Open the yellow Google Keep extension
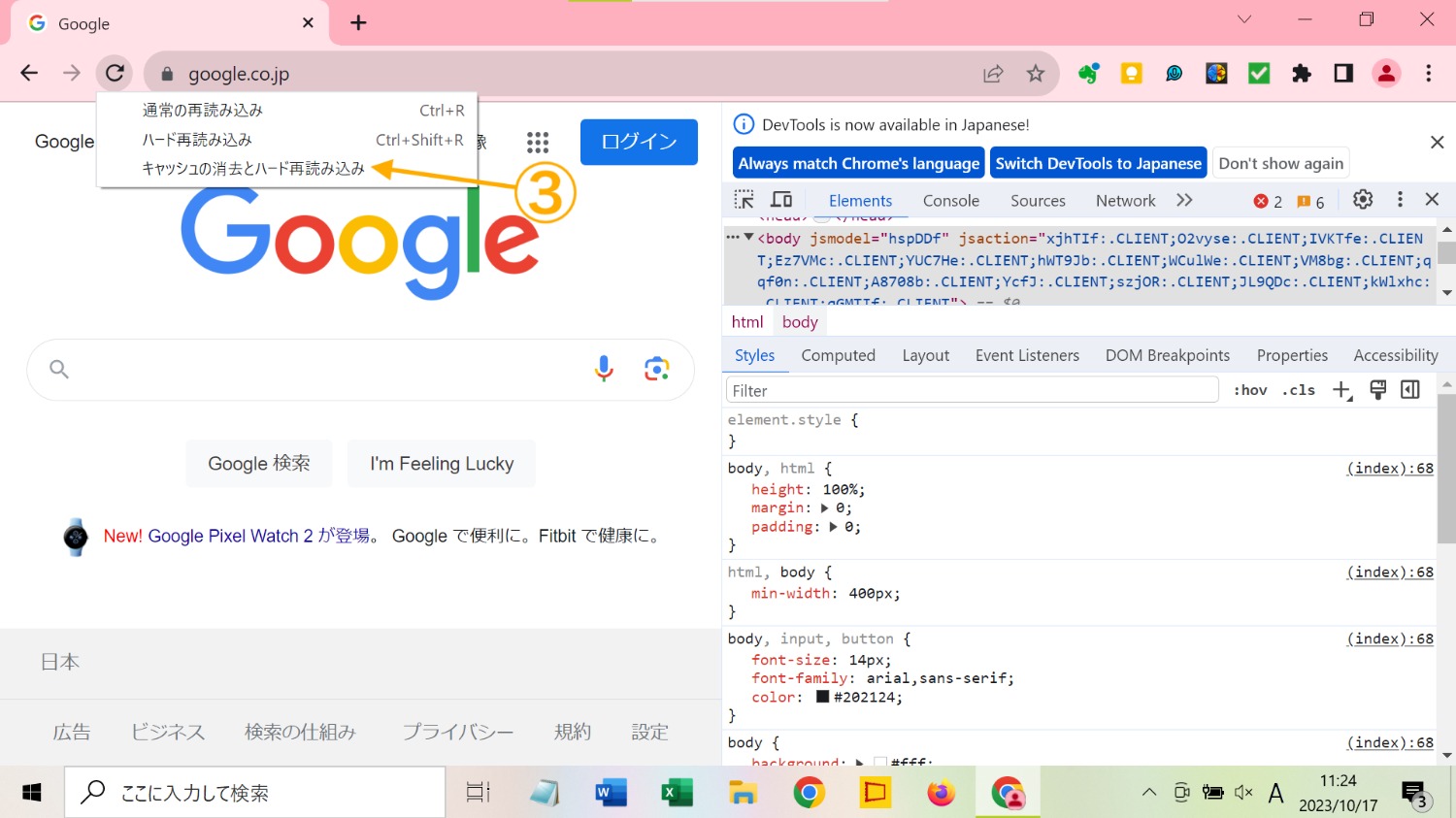1456x818 pixels. 1131,73
